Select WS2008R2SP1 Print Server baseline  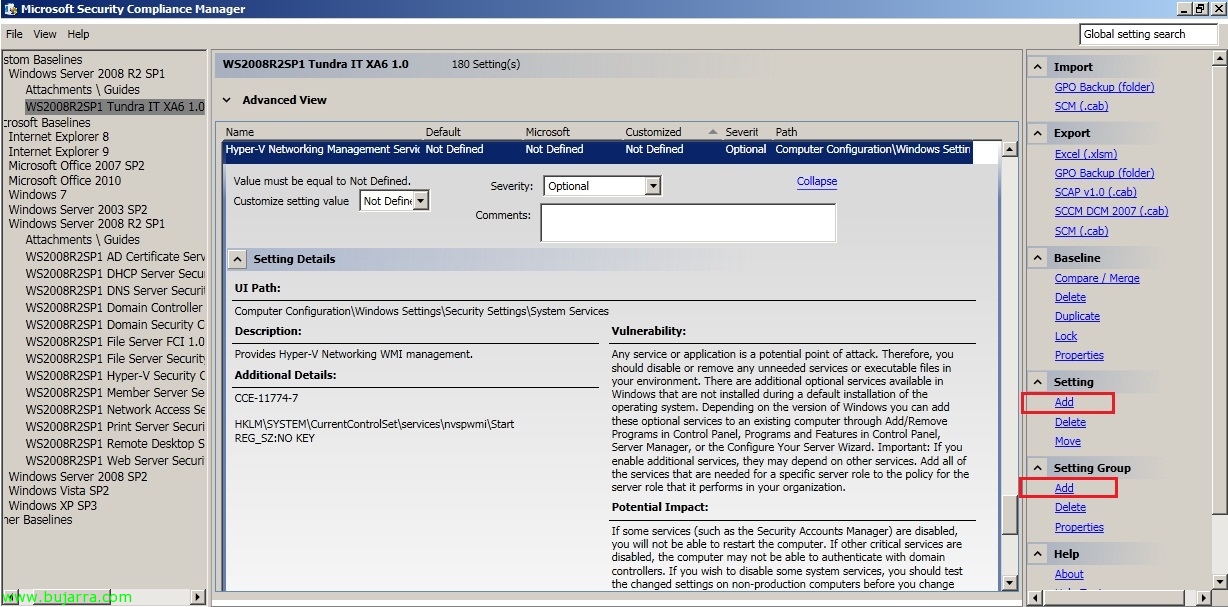click(115, 427)
